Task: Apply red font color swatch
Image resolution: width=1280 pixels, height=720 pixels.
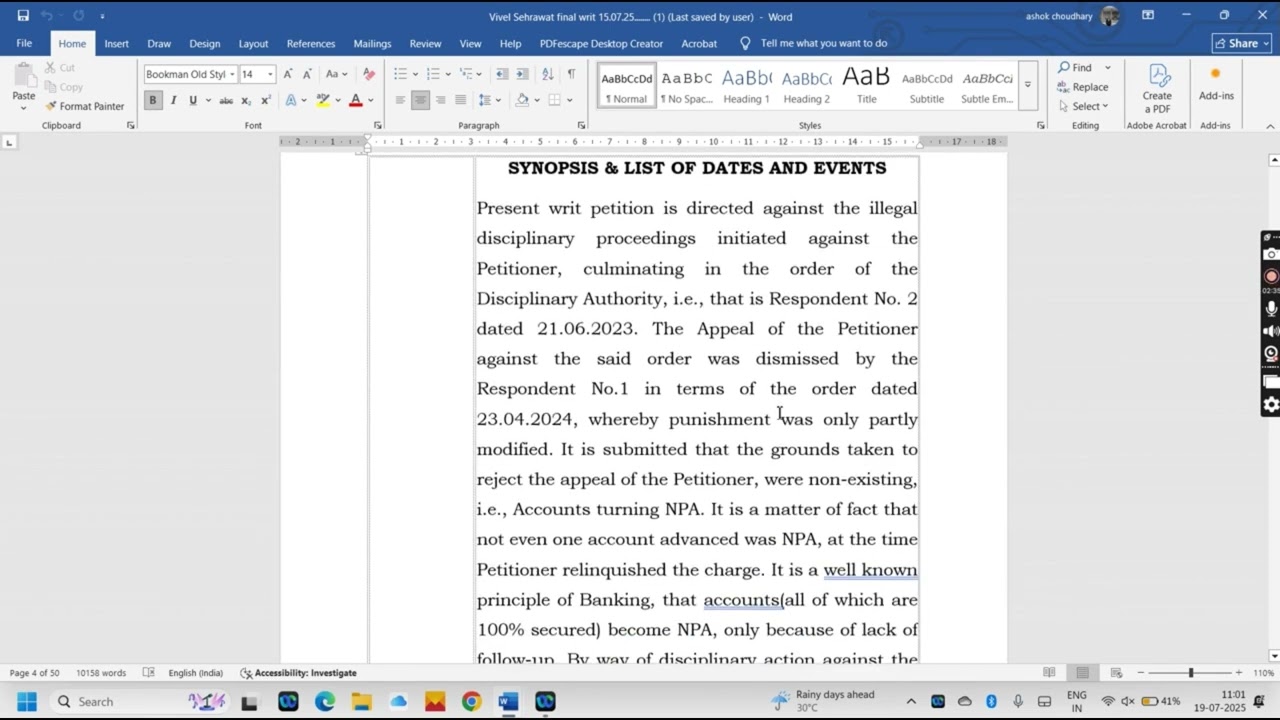Action: (355, 100)
